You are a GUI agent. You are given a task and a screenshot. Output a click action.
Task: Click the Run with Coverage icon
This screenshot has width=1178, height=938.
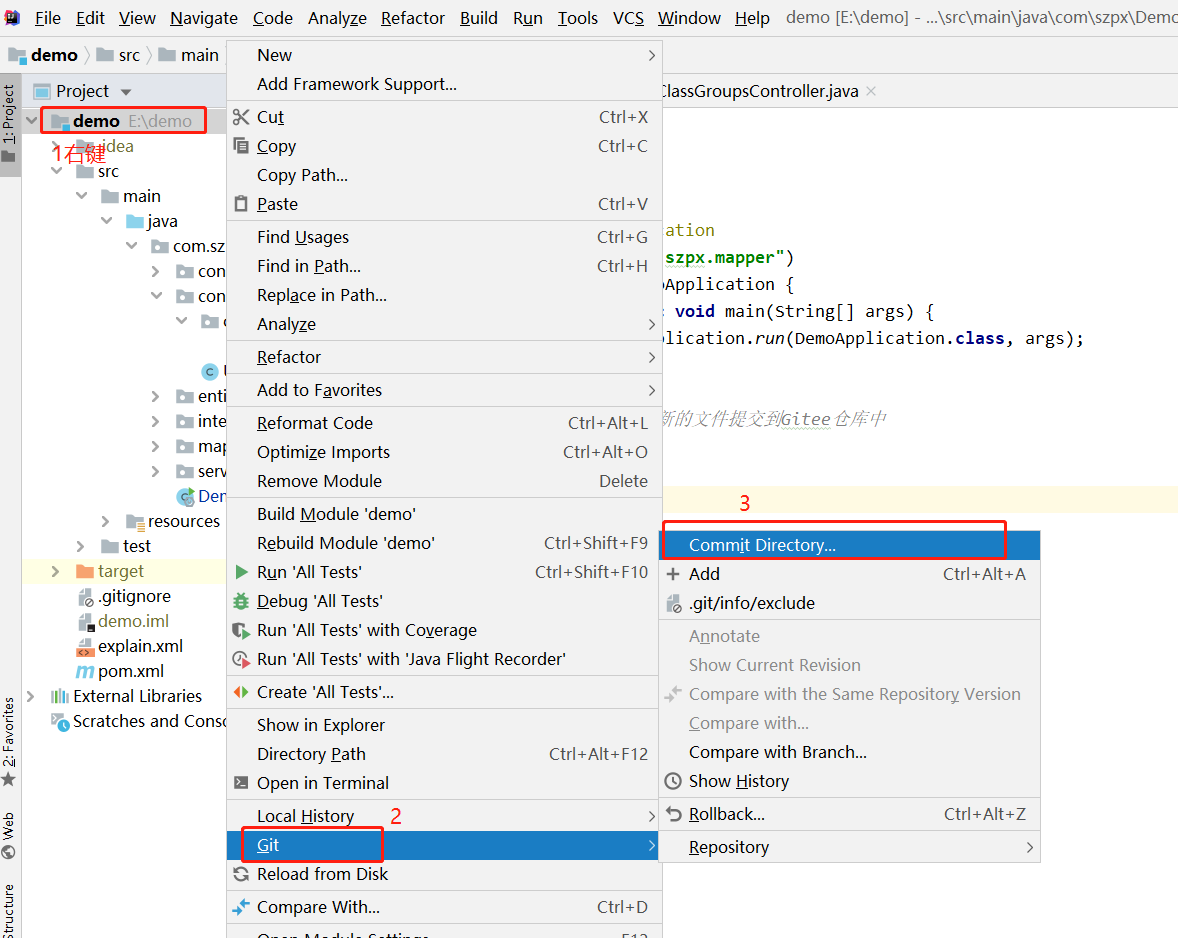pos(240,630)
